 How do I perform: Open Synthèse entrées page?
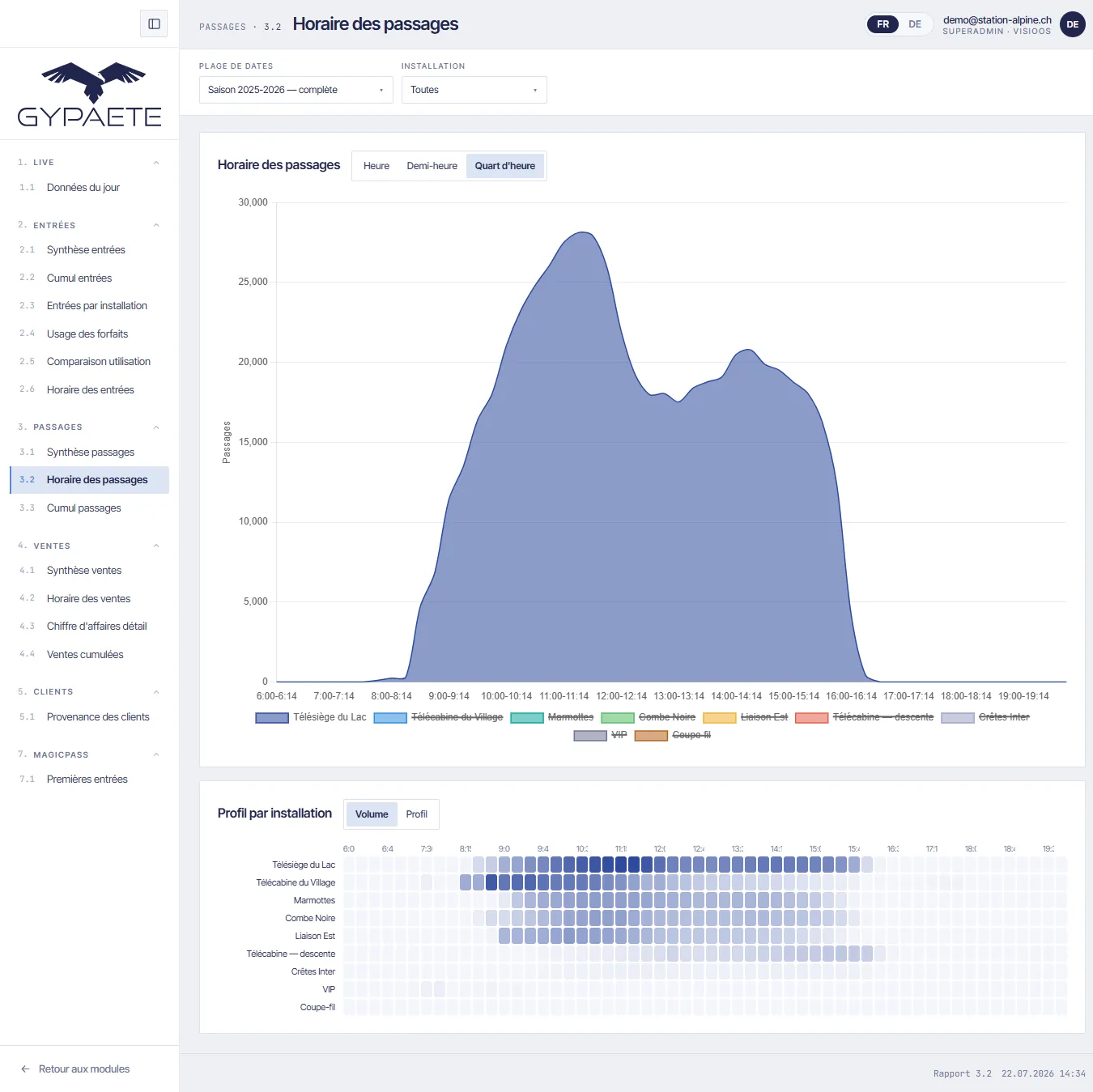click(x=89, y=250)
